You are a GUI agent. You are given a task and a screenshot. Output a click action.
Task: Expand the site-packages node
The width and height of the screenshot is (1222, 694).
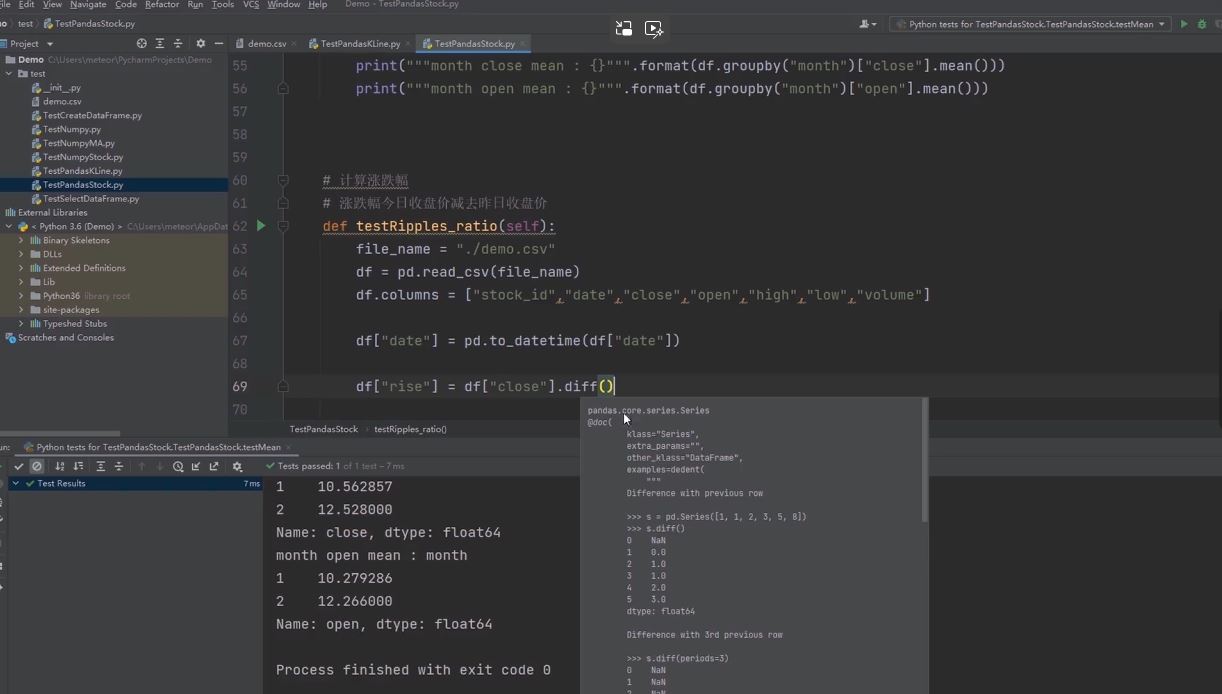[21, 310]
